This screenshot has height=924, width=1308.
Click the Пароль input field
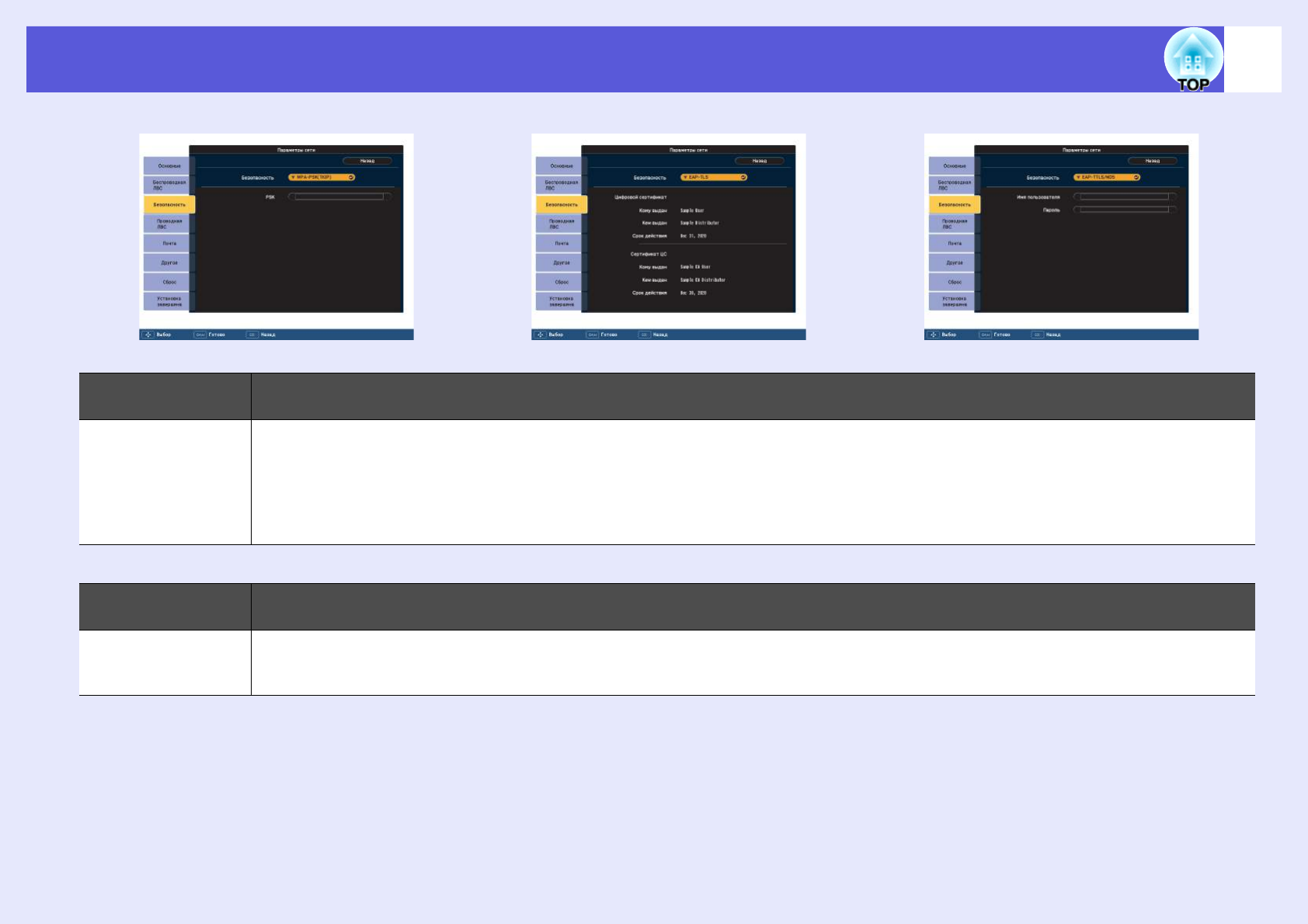(1125, 210)
